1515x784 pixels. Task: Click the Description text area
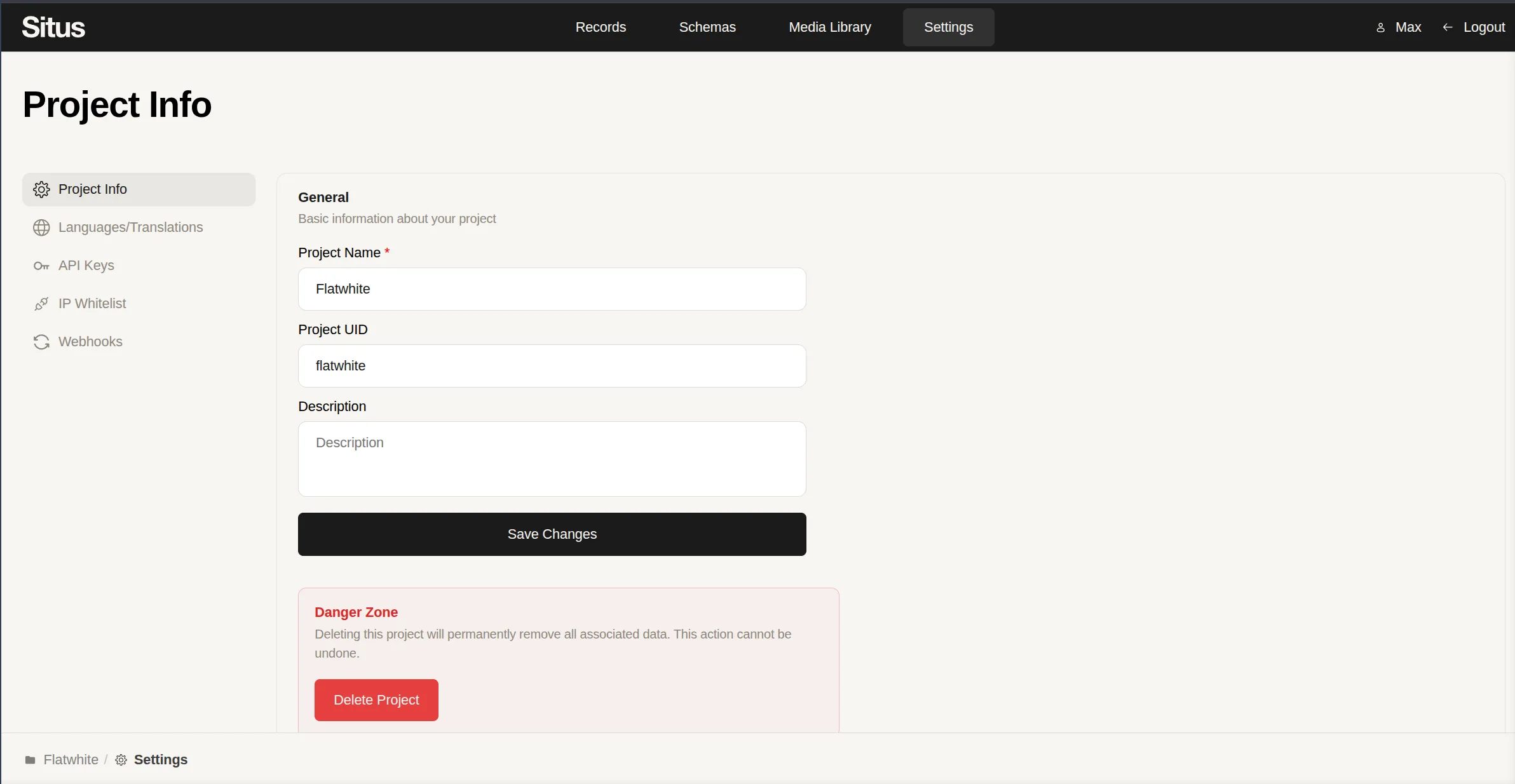pyautogui.click(x=552, y=459)
